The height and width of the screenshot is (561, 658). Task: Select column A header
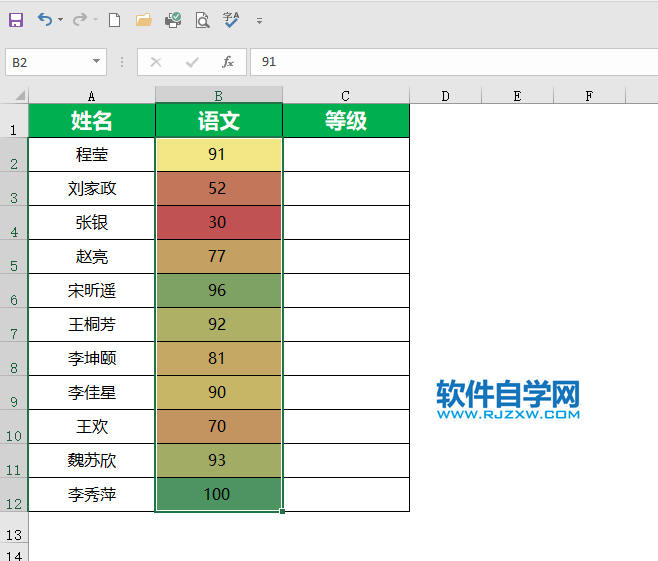(91, 95)
